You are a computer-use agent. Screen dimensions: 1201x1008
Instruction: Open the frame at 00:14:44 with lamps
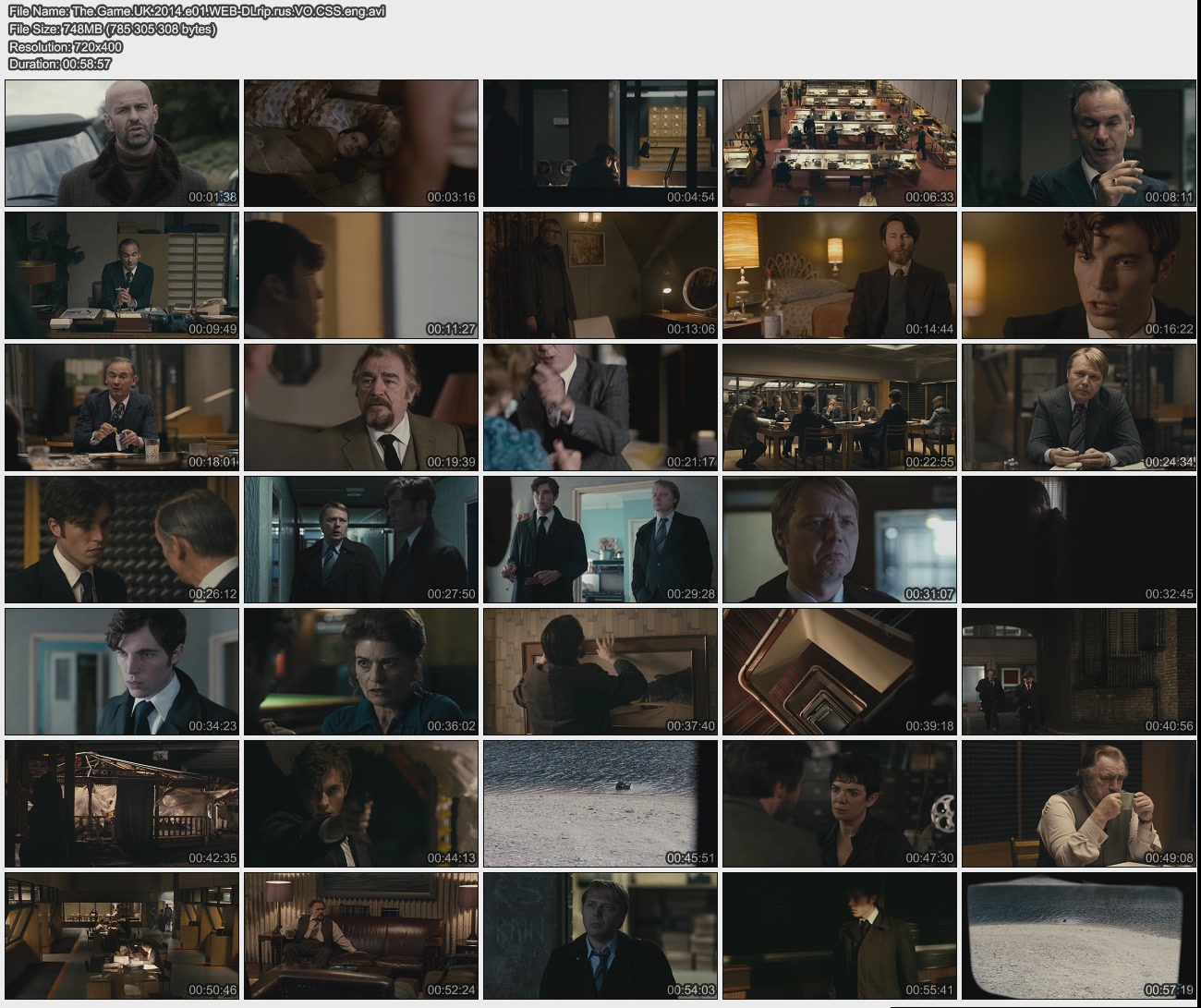point(840,275)
